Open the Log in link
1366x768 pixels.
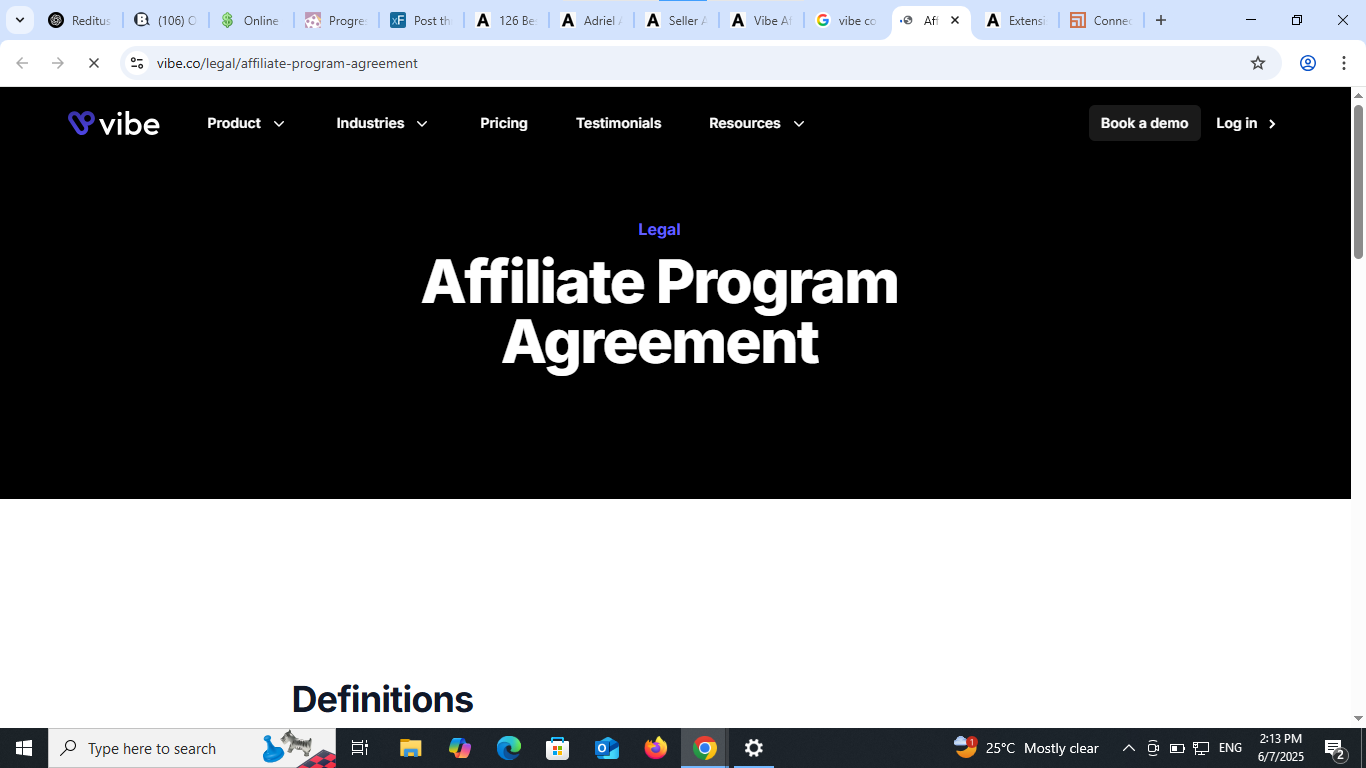(1236, 123)
